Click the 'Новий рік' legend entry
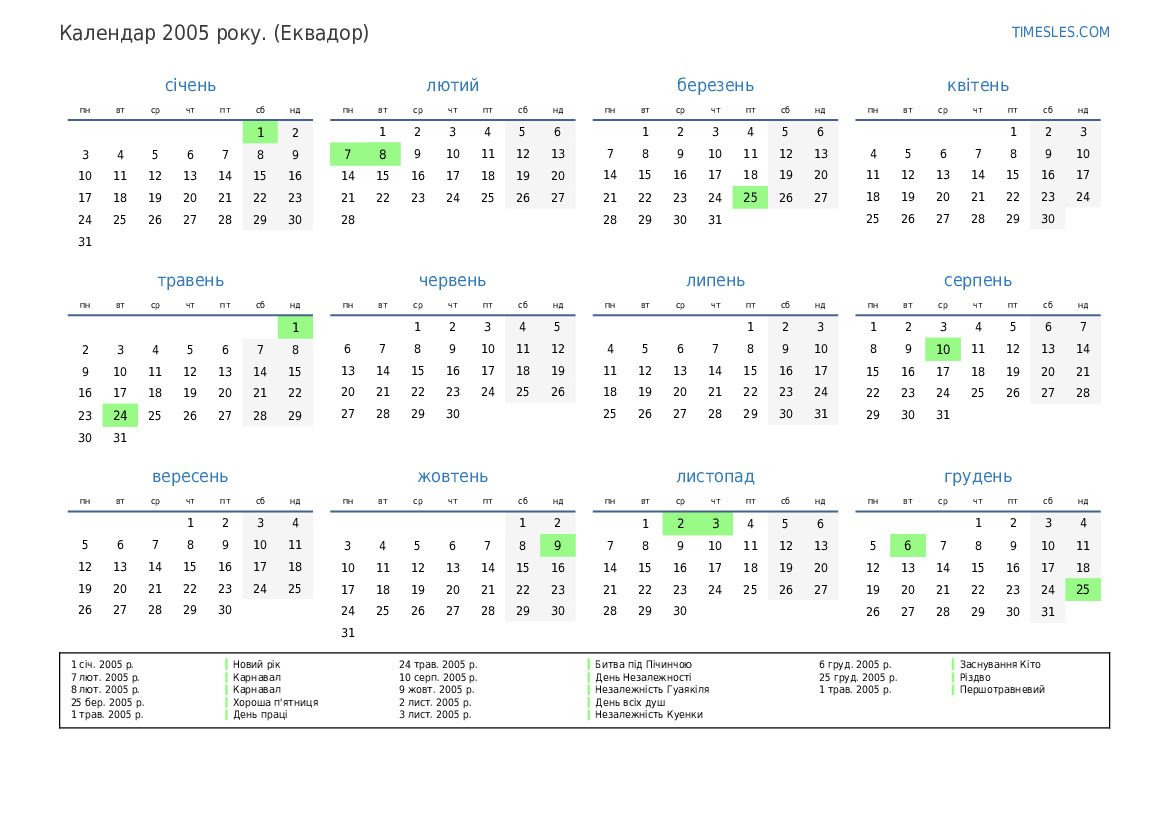The height and width of the screenshot is (827, 1169). [258, 664]
